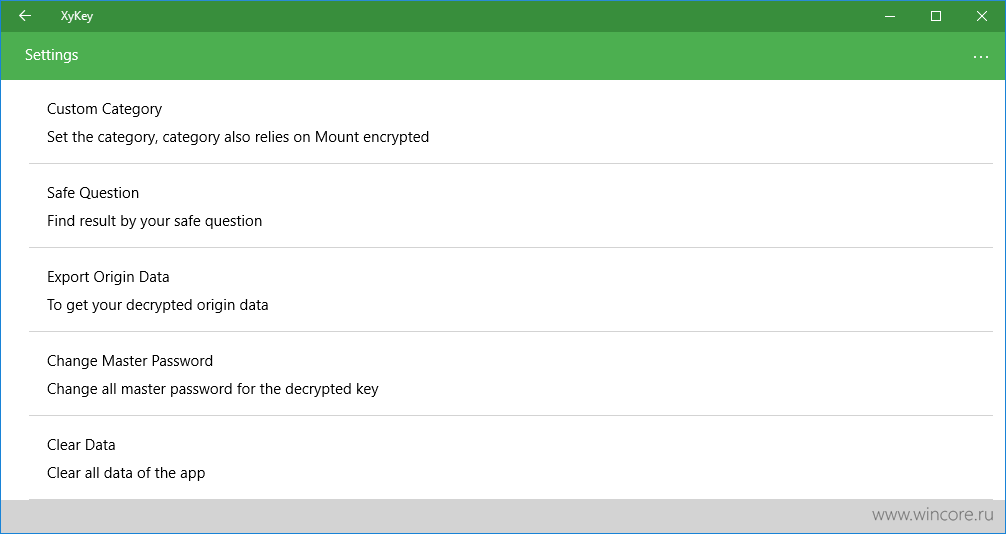Maximize the XyKey window
Image resolution: width=1006 pixels, height=534 pixels.
(936, 16)
